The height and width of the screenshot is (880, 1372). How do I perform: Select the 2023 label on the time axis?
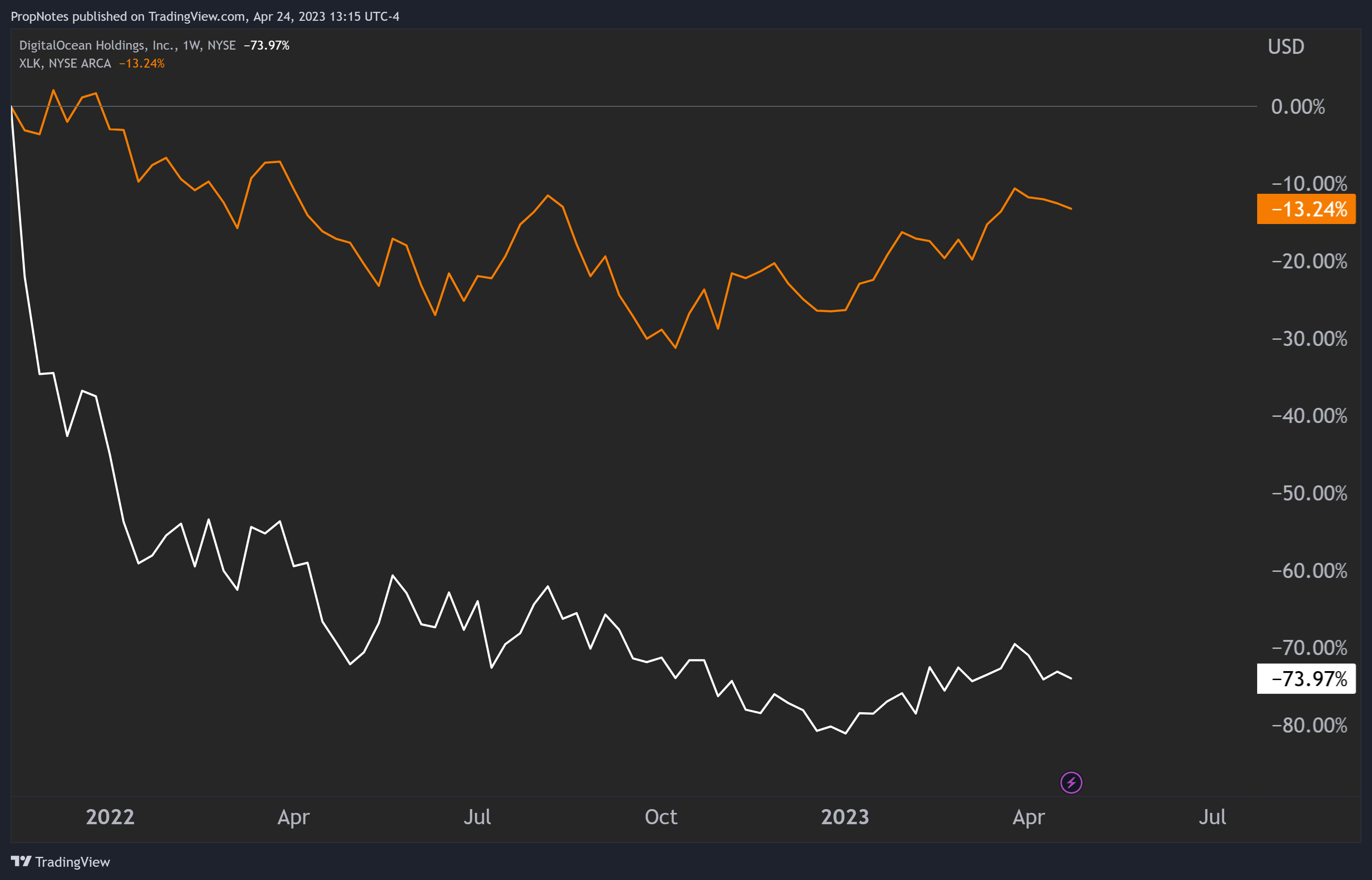(x=844, y=818)
